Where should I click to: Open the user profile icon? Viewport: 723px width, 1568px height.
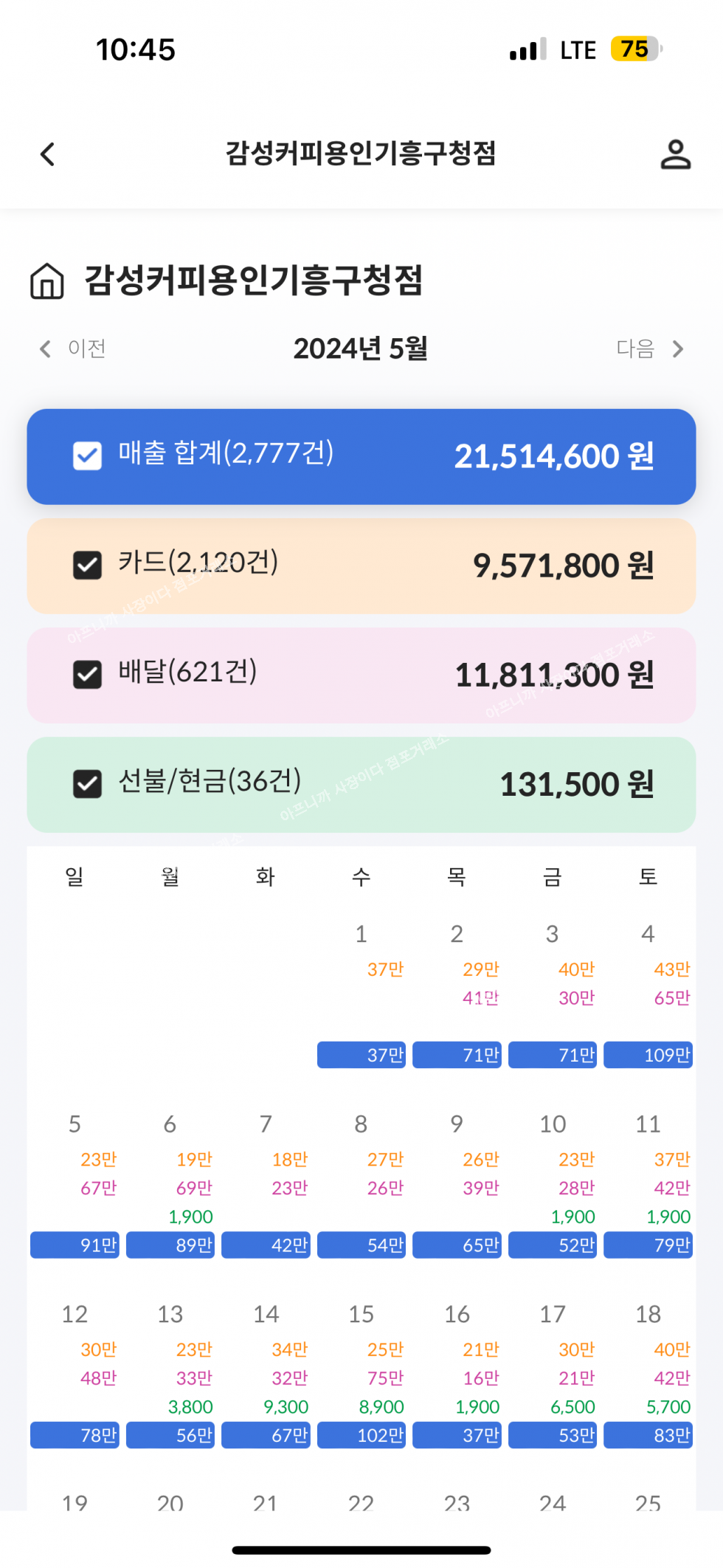click(675, 154)
